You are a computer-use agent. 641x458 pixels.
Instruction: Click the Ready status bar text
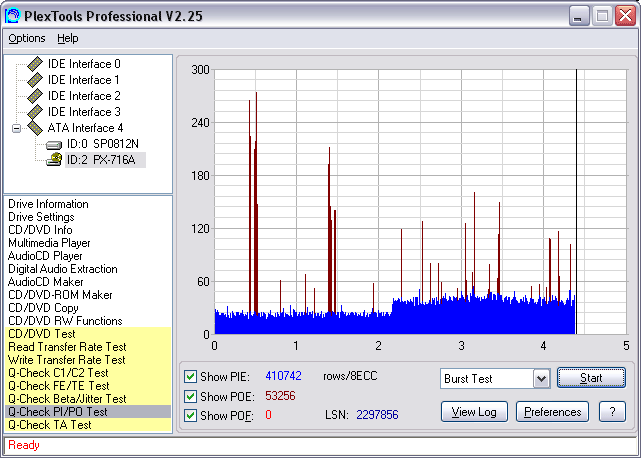[x=24, y=445]
